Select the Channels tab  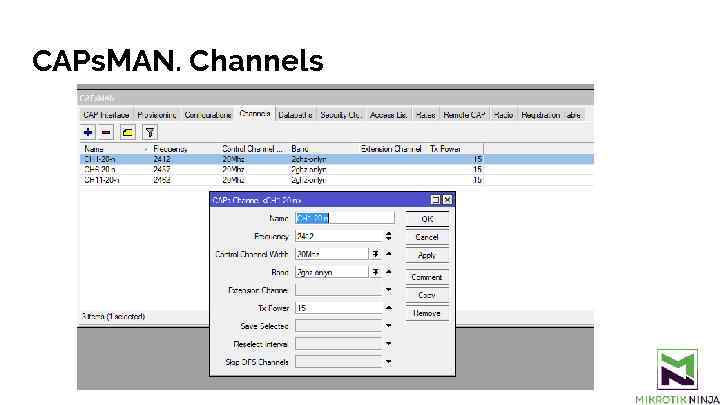click(x=255, y=113)
